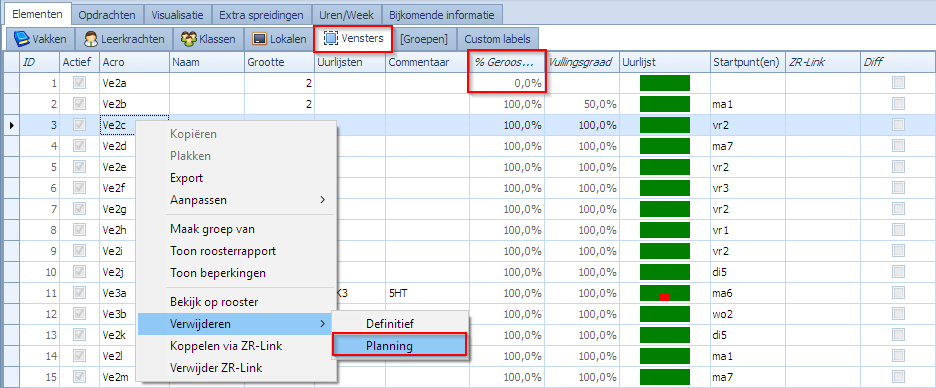936x388 pixels.
Task: Expand the Verwijderen submenu
Action: pyautogui.click(x=235, y=324)
